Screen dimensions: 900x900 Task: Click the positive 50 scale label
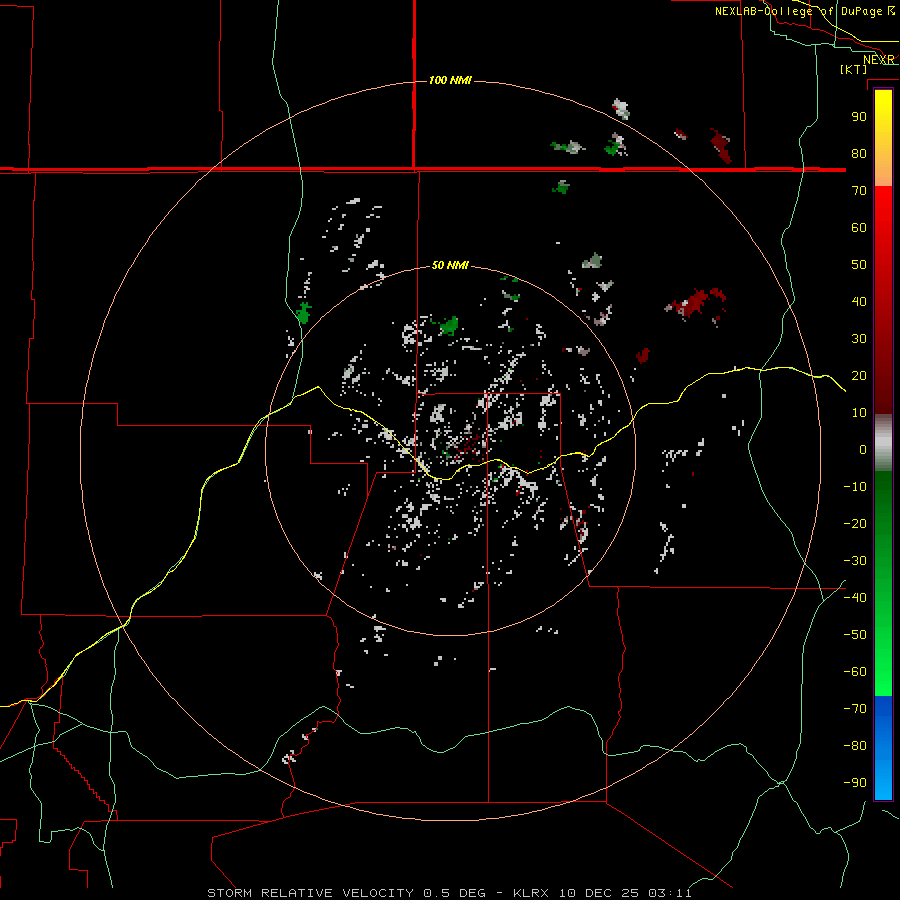pos(859,265)
